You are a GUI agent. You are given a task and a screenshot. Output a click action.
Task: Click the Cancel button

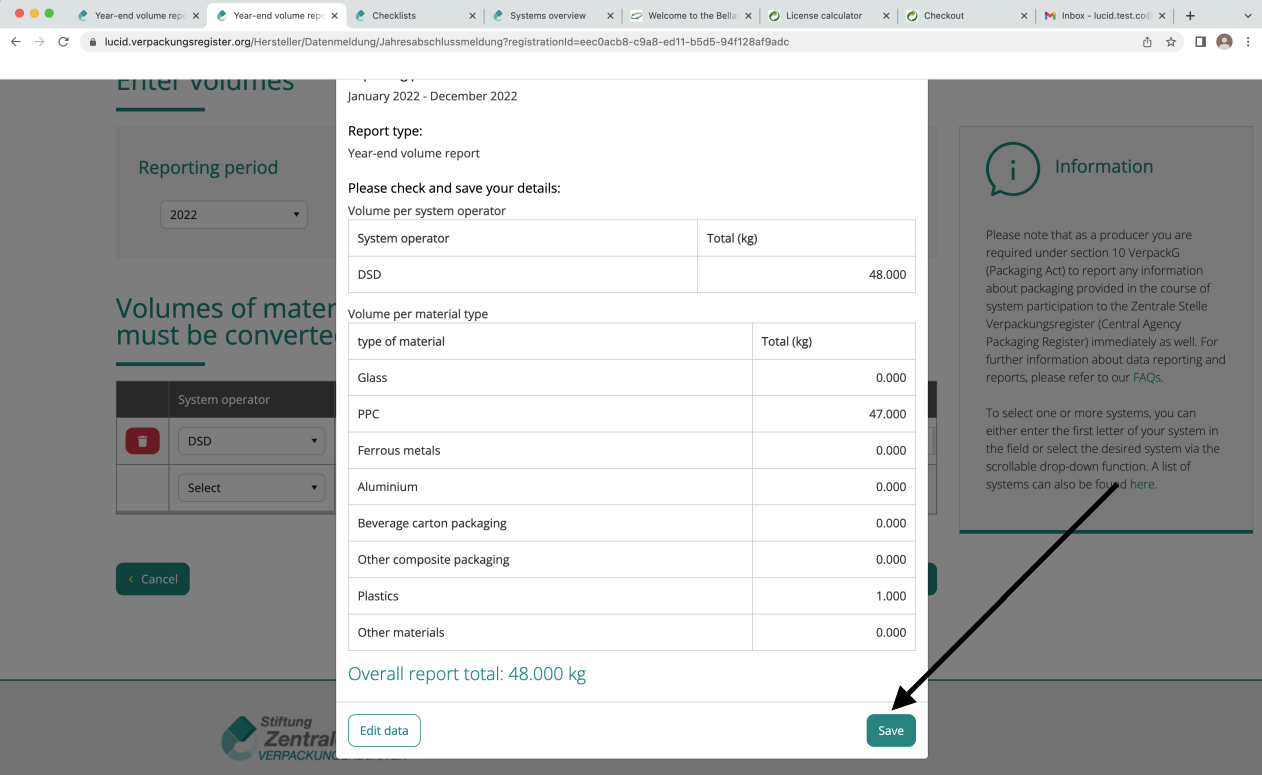[152, 579]
